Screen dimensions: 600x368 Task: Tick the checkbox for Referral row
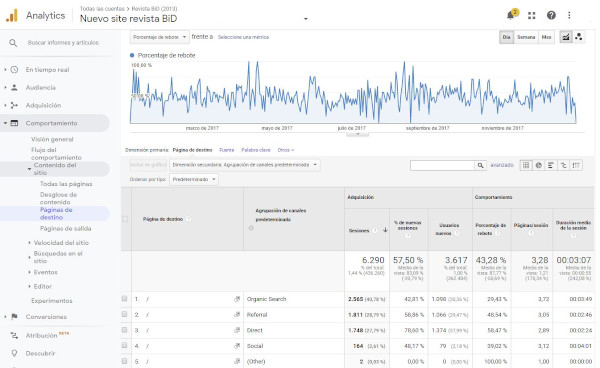124,314
